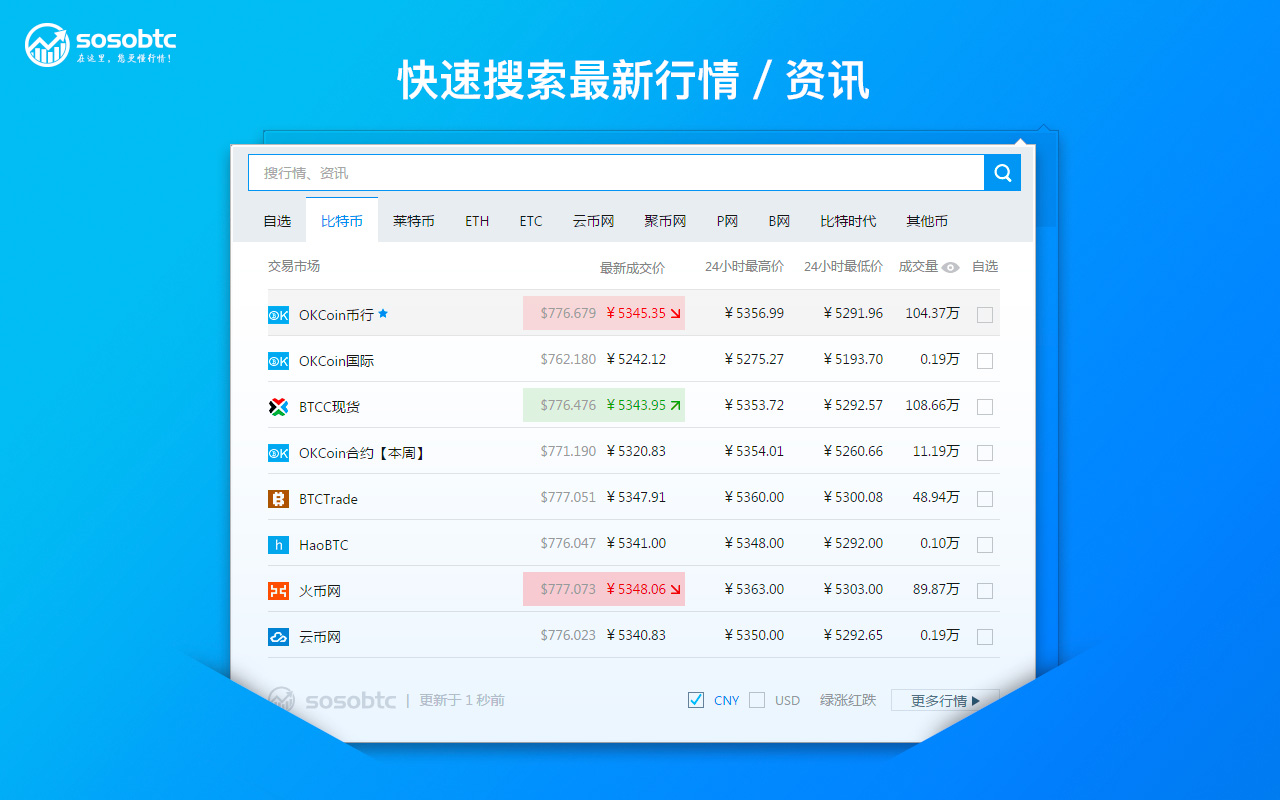Click the green up arrow in BTCC现货 price
The width and height of the screenshot is (1280, 800).
[675, 406]
